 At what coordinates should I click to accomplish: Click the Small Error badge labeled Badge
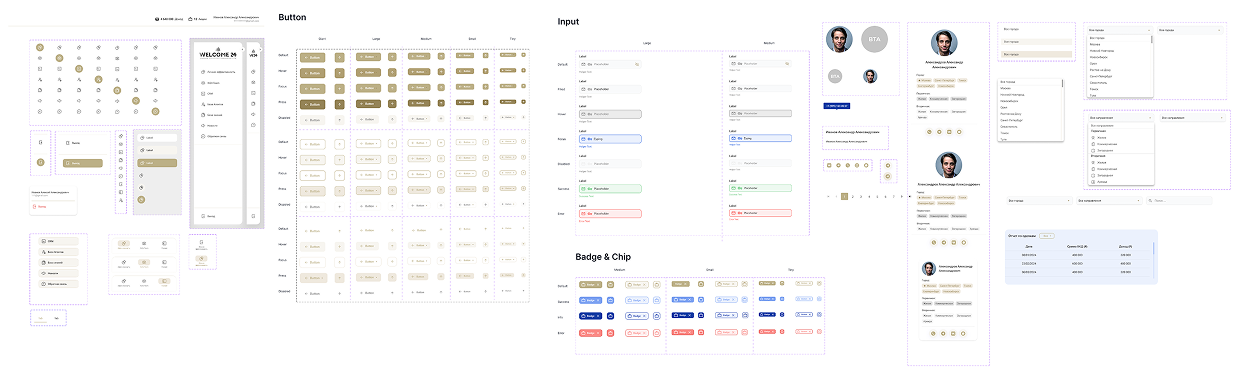(684, 331)
